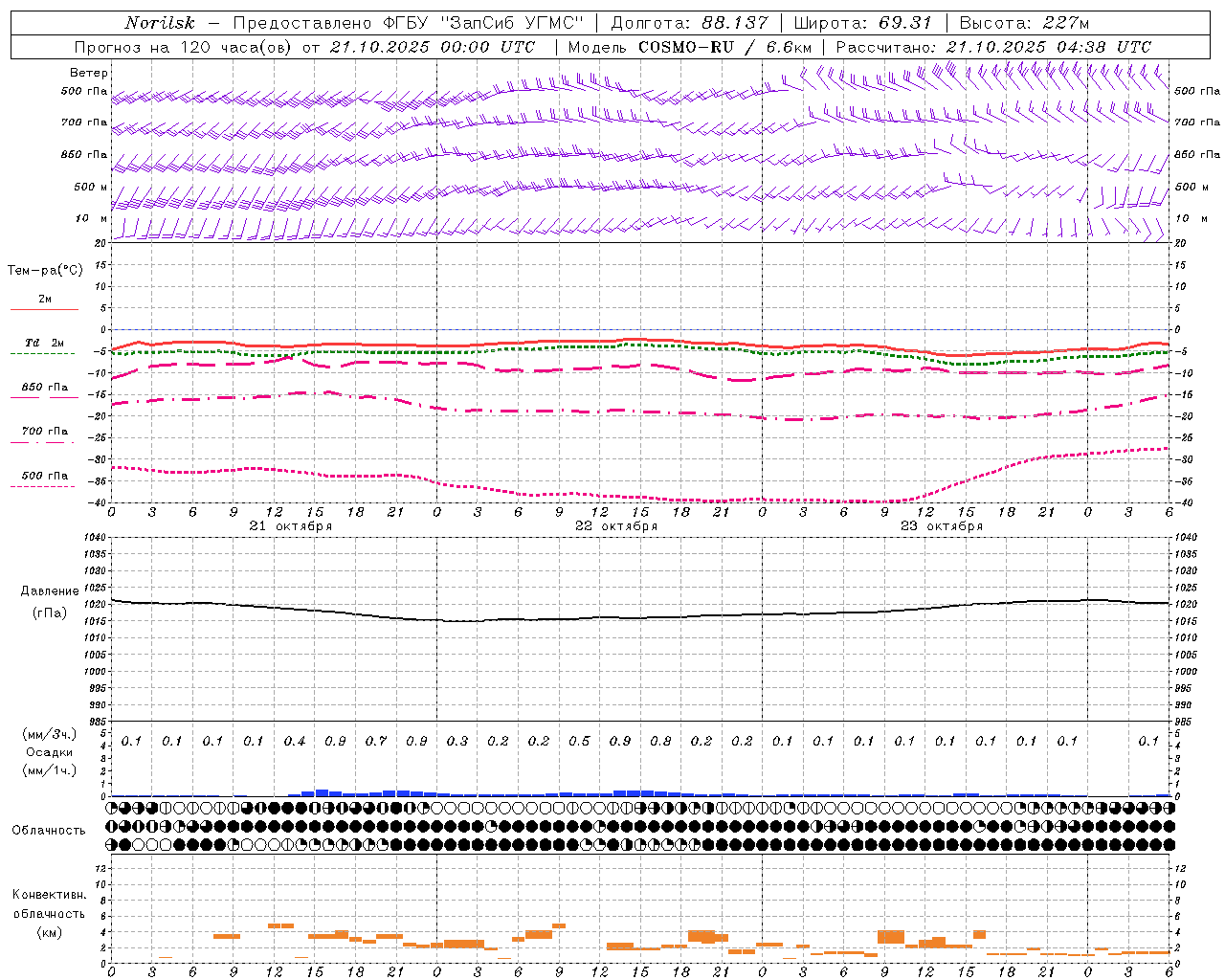This screenshot has width=1225, height=980.
Task: Click the 'Давление' pressure panel label
Action: click(x=50, y=591)
